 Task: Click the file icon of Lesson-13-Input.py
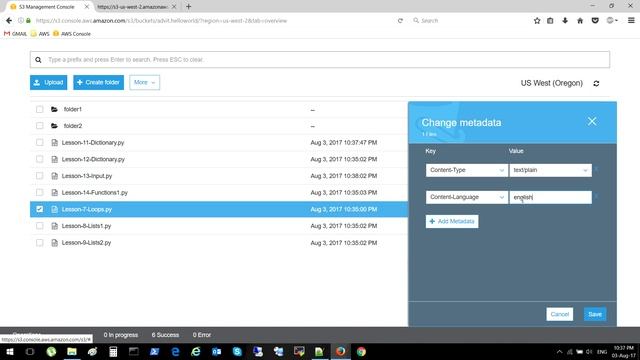54,176
